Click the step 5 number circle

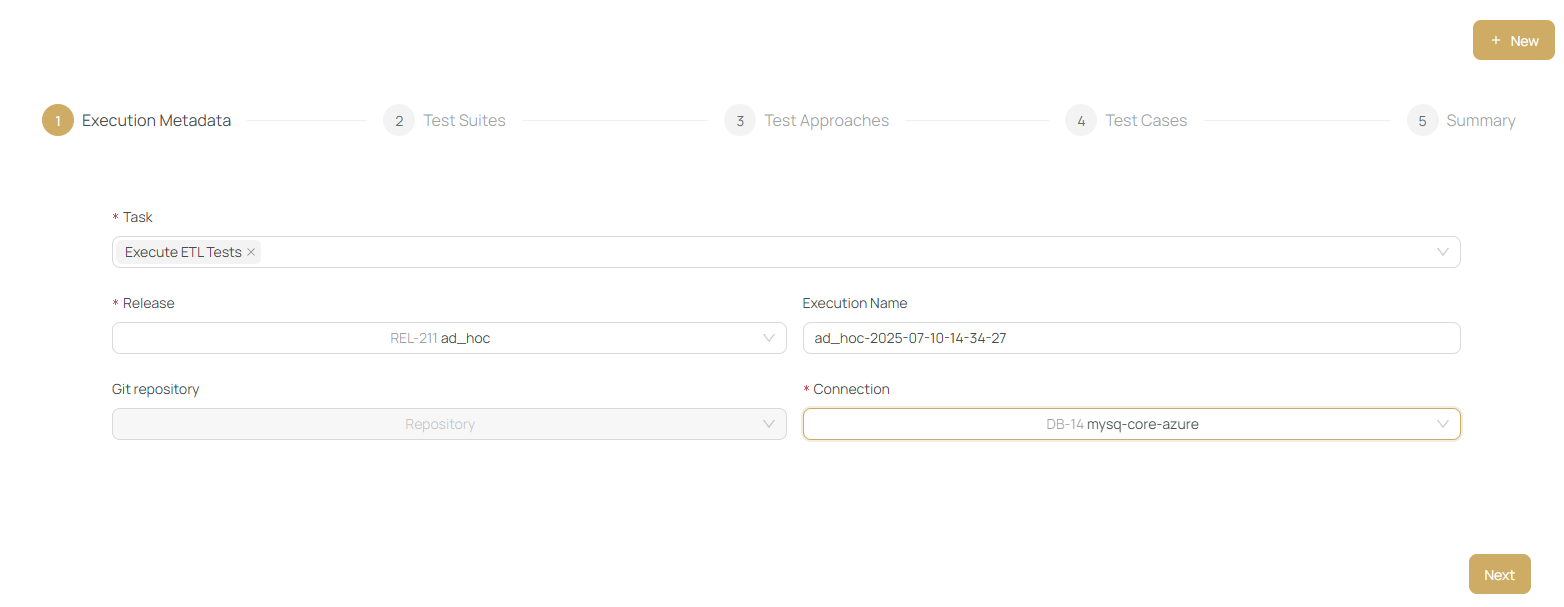[1422, 121]
